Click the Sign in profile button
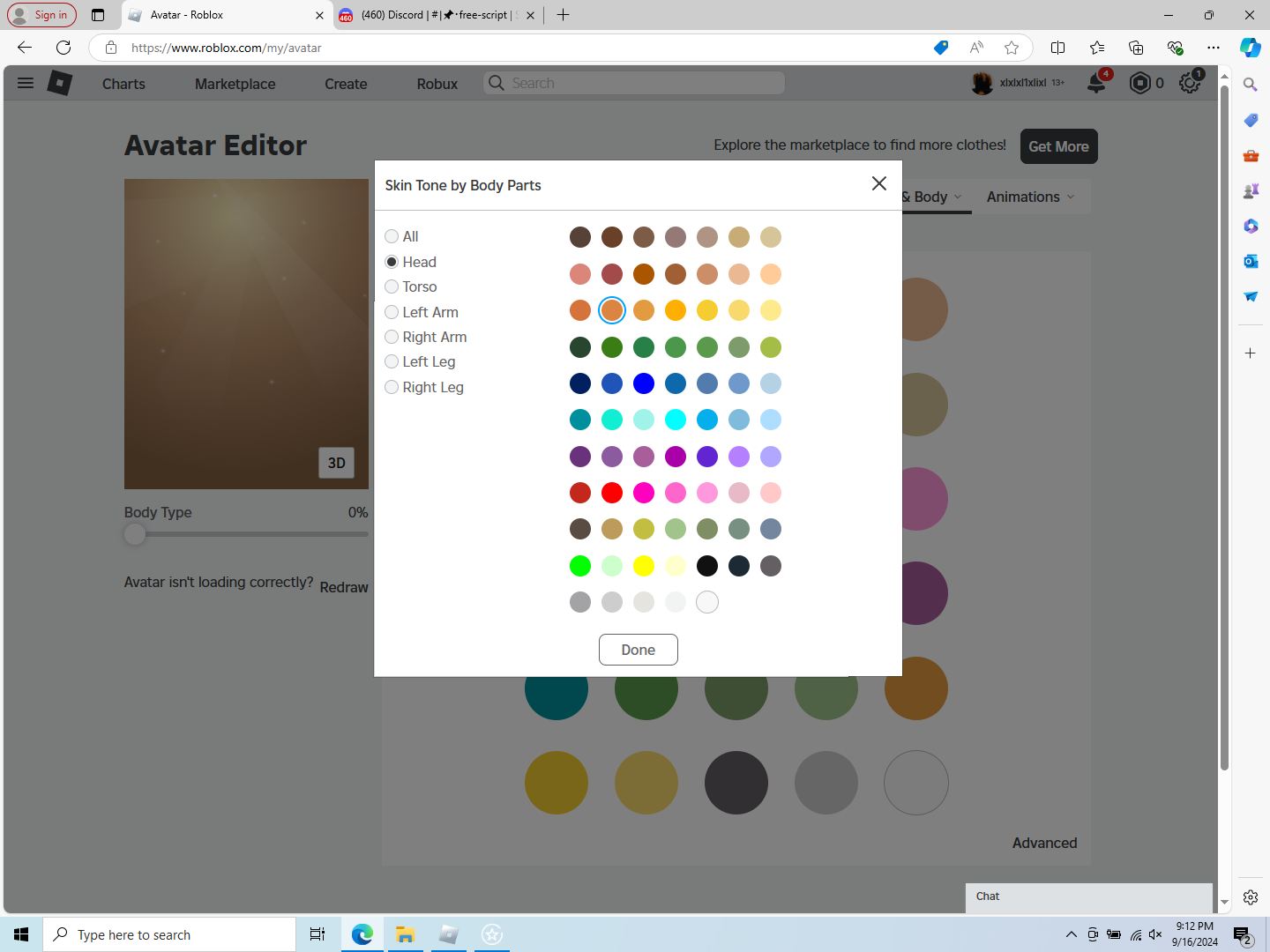This screenshot has height=952, width=1270. point(42,15)
